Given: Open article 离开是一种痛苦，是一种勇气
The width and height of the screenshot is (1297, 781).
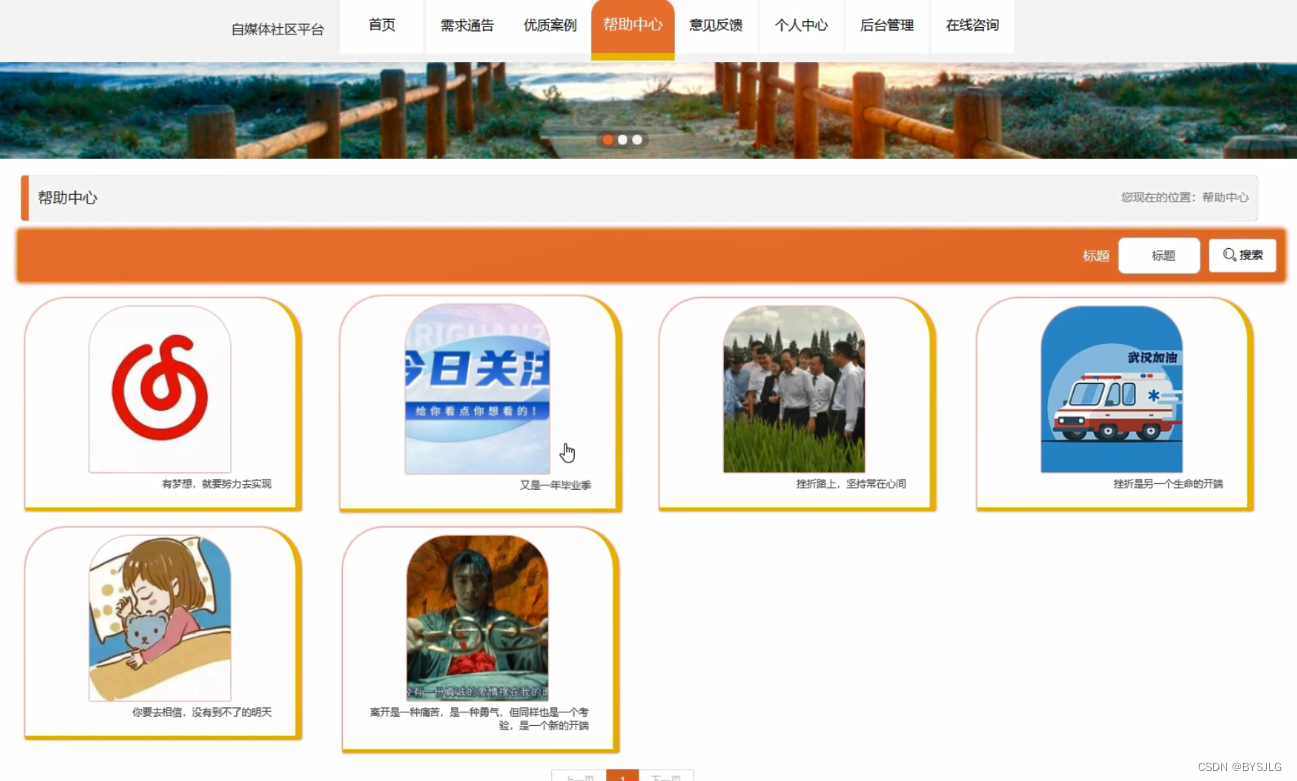Looking at the screenshot, I should click(480, 719).
